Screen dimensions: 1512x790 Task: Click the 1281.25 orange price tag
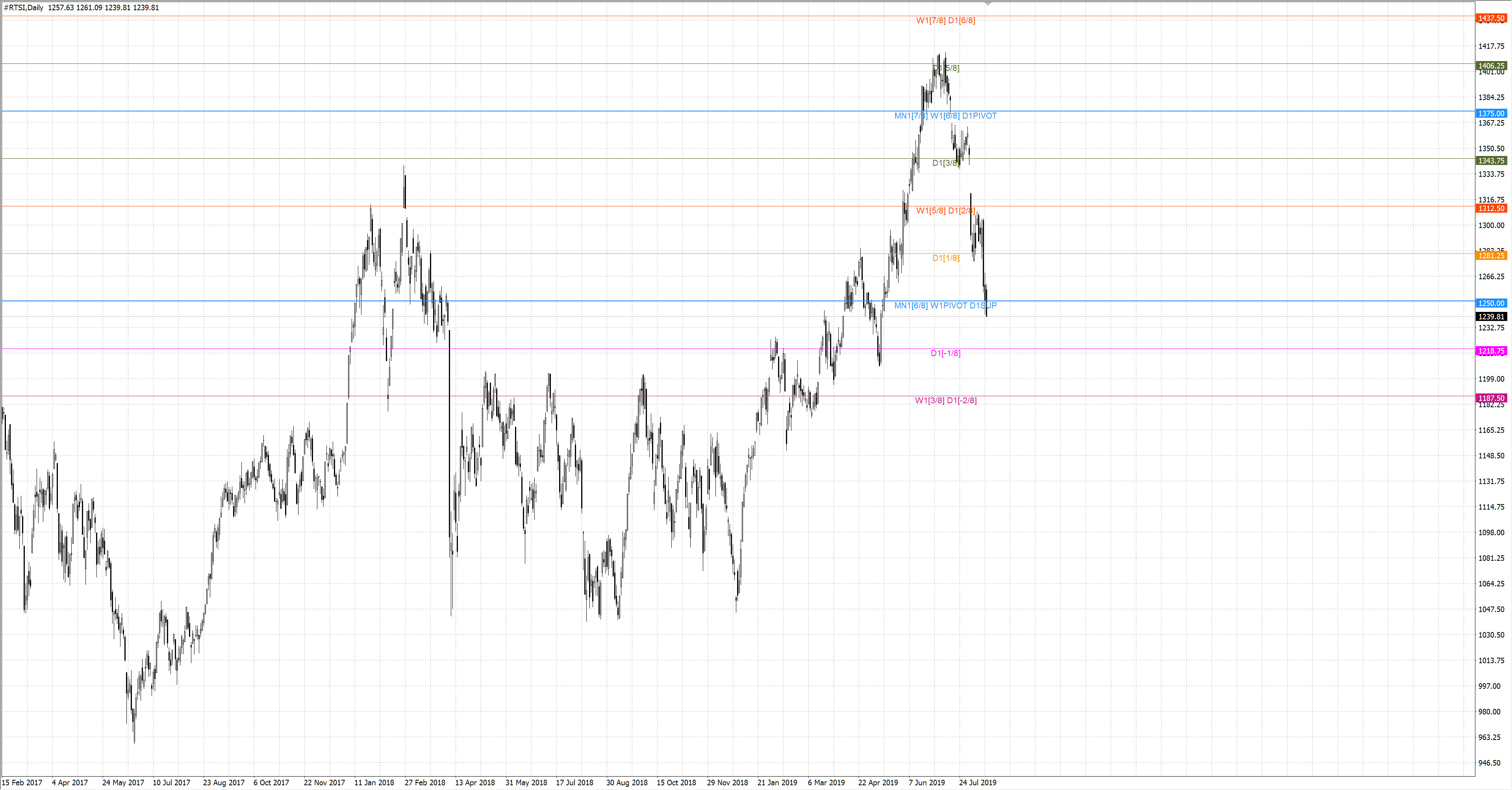click(1491, 255)
